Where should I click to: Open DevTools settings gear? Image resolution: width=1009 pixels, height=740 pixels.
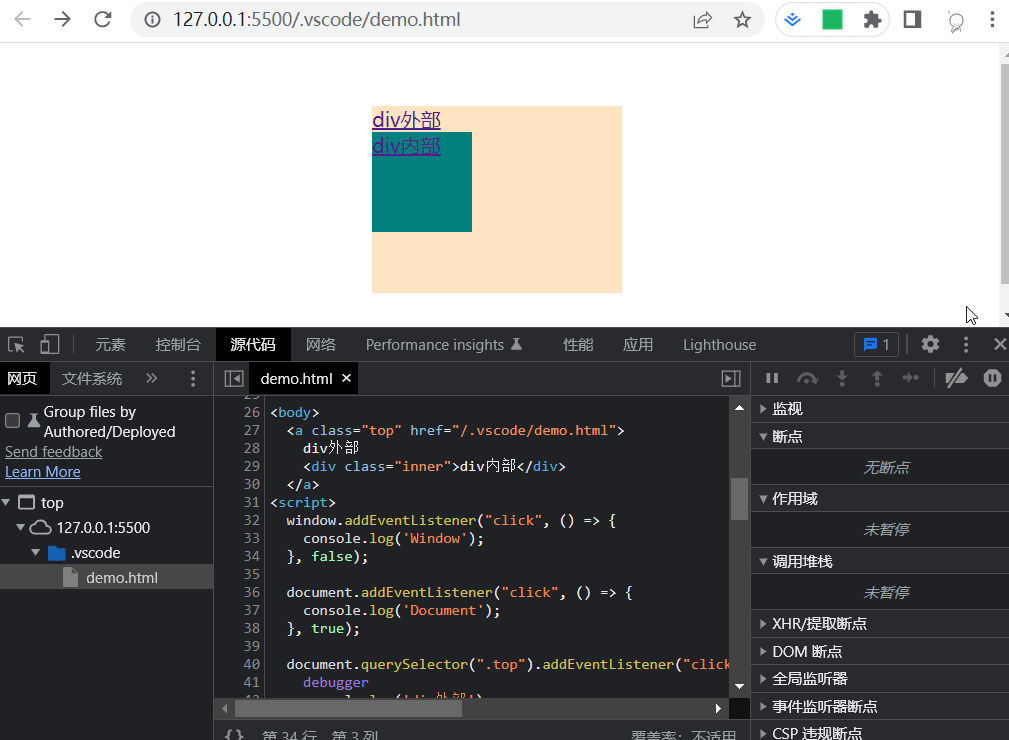click(x=930, y=344)
